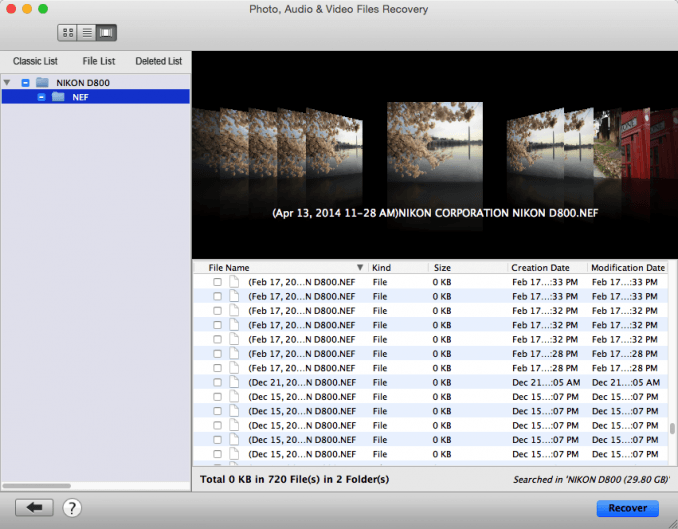
Task: Click the back arrow button
Action: point(34,507)
